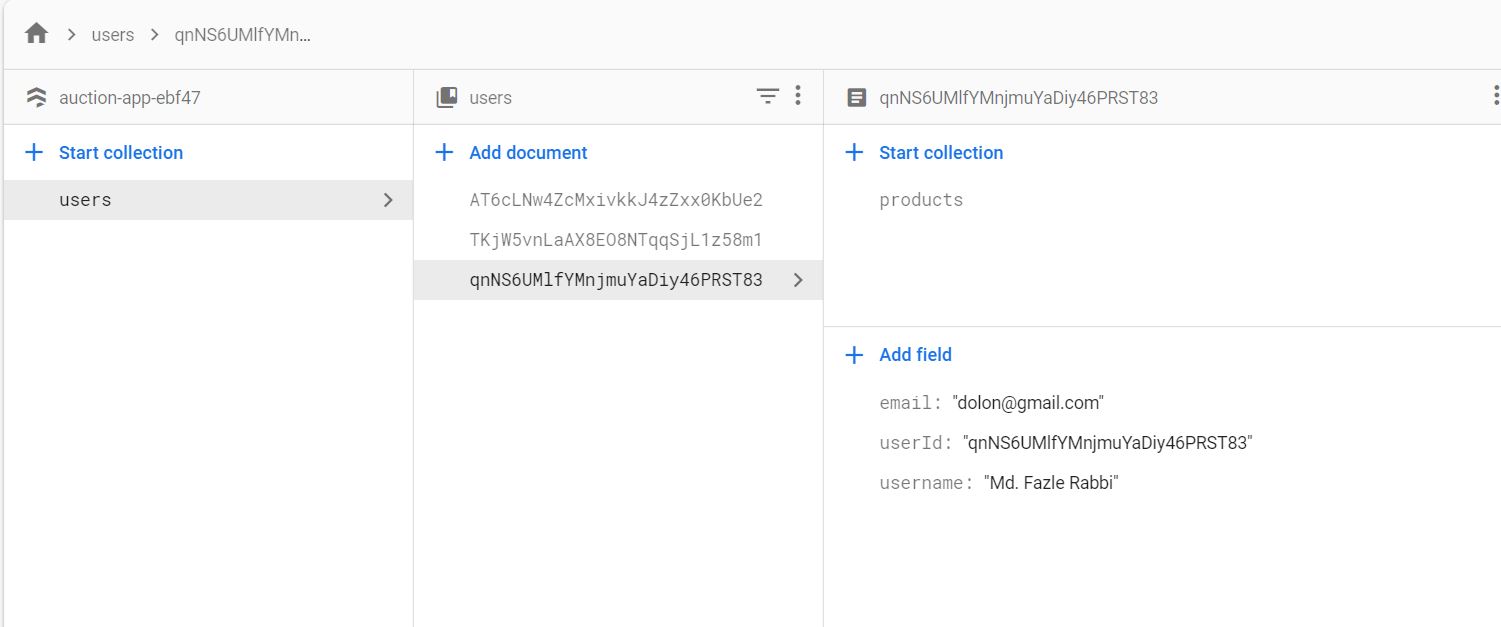Click the email field value dolon@gmail.com

pos(1030,403)
